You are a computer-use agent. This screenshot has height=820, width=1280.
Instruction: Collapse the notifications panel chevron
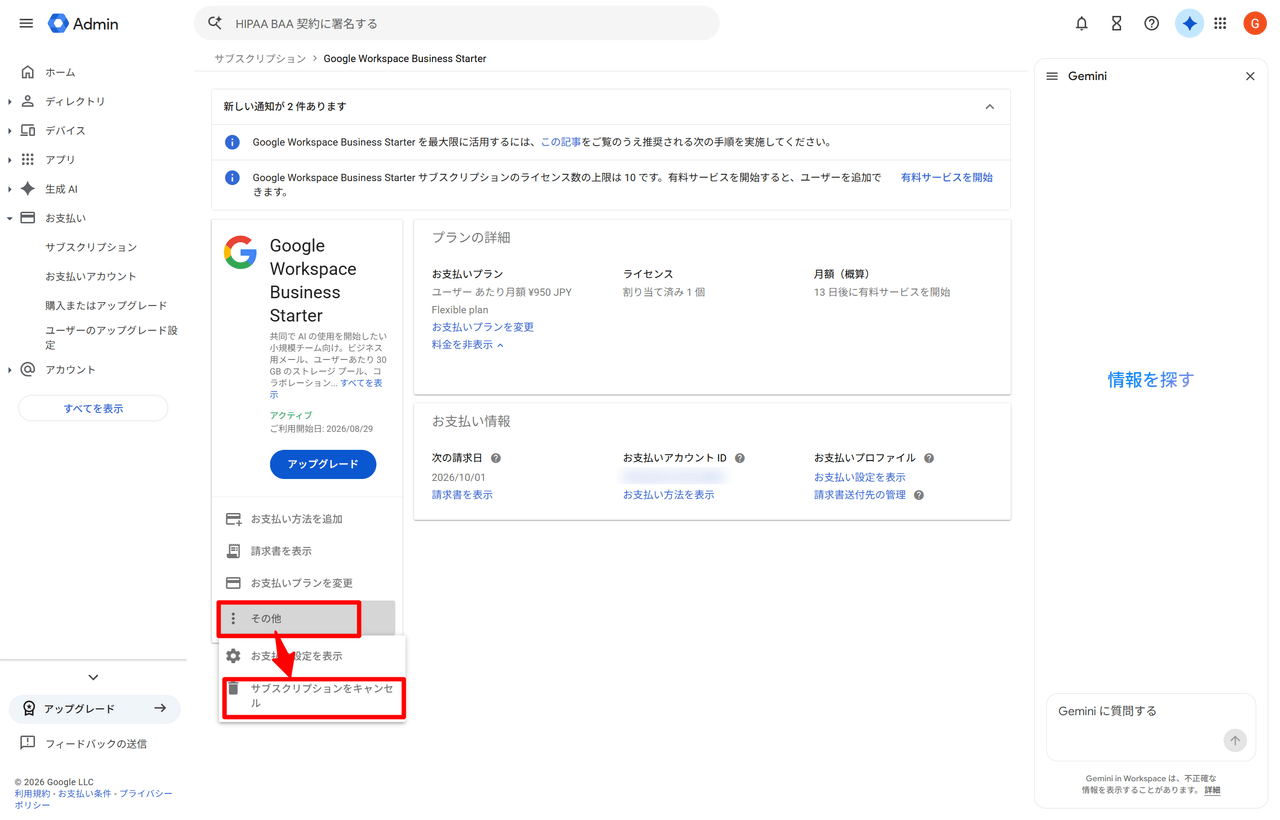click(990, 107)
